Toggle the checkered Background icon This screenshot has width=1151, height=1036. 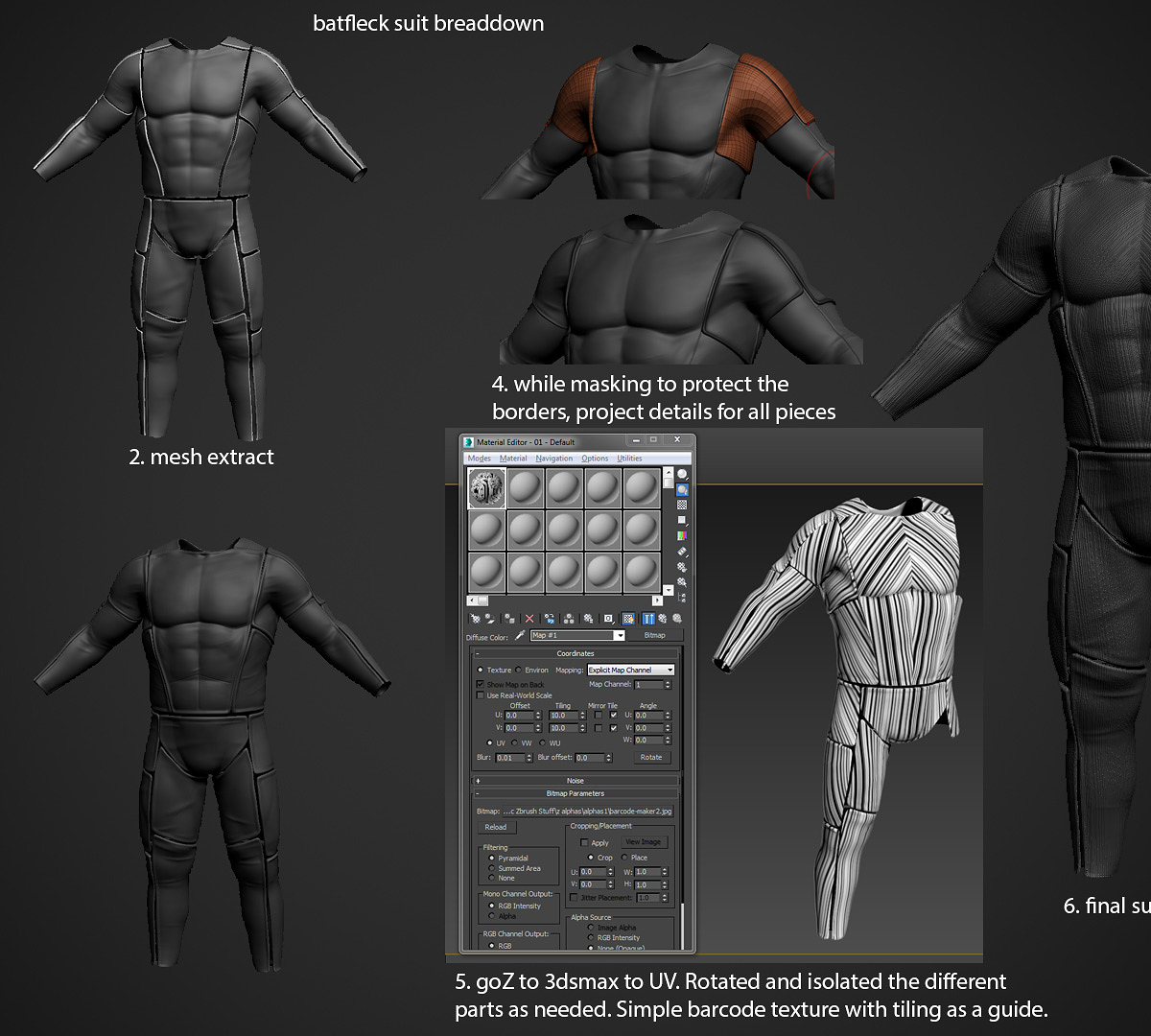(x=682, y=505)
